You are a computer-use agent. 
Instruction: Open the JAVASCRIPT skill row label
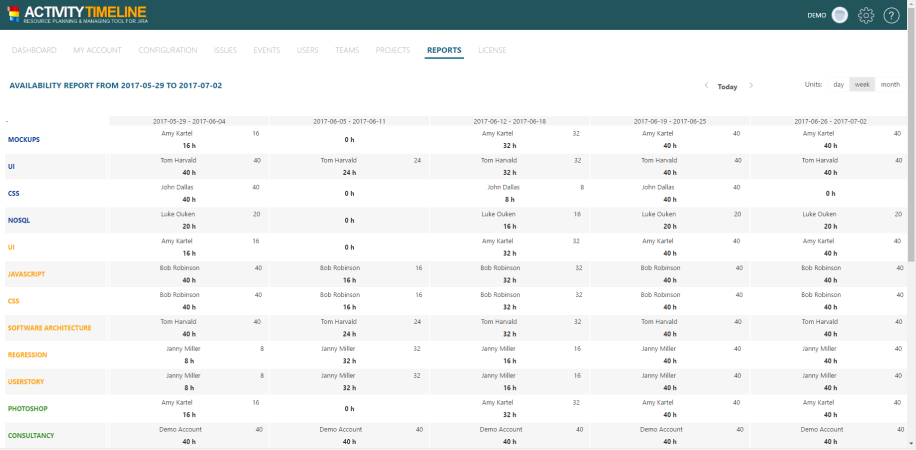point(26,274)
